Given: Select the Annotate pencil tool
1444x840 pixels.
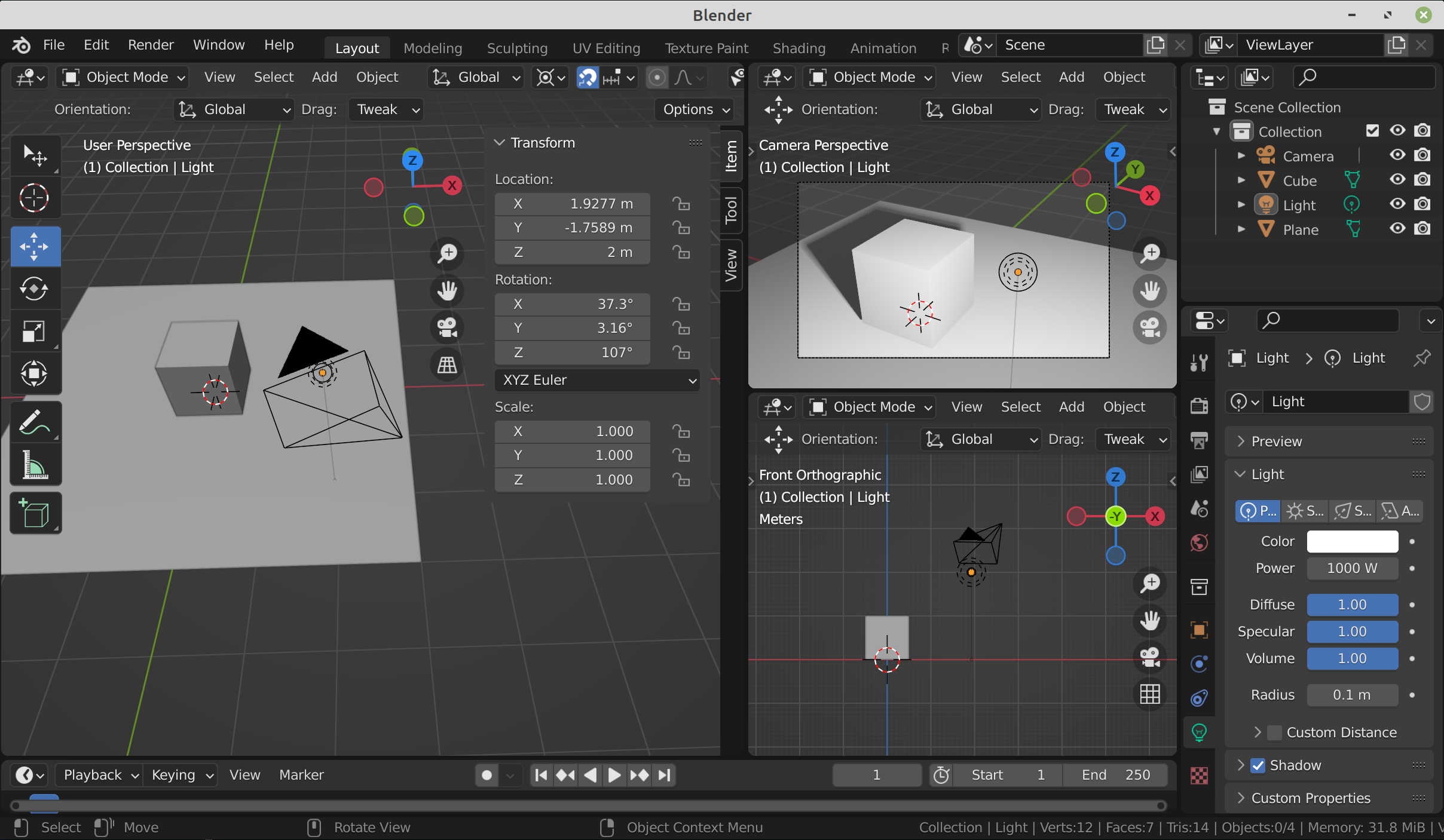Looking at the screenshot, I should coord(35,422).
